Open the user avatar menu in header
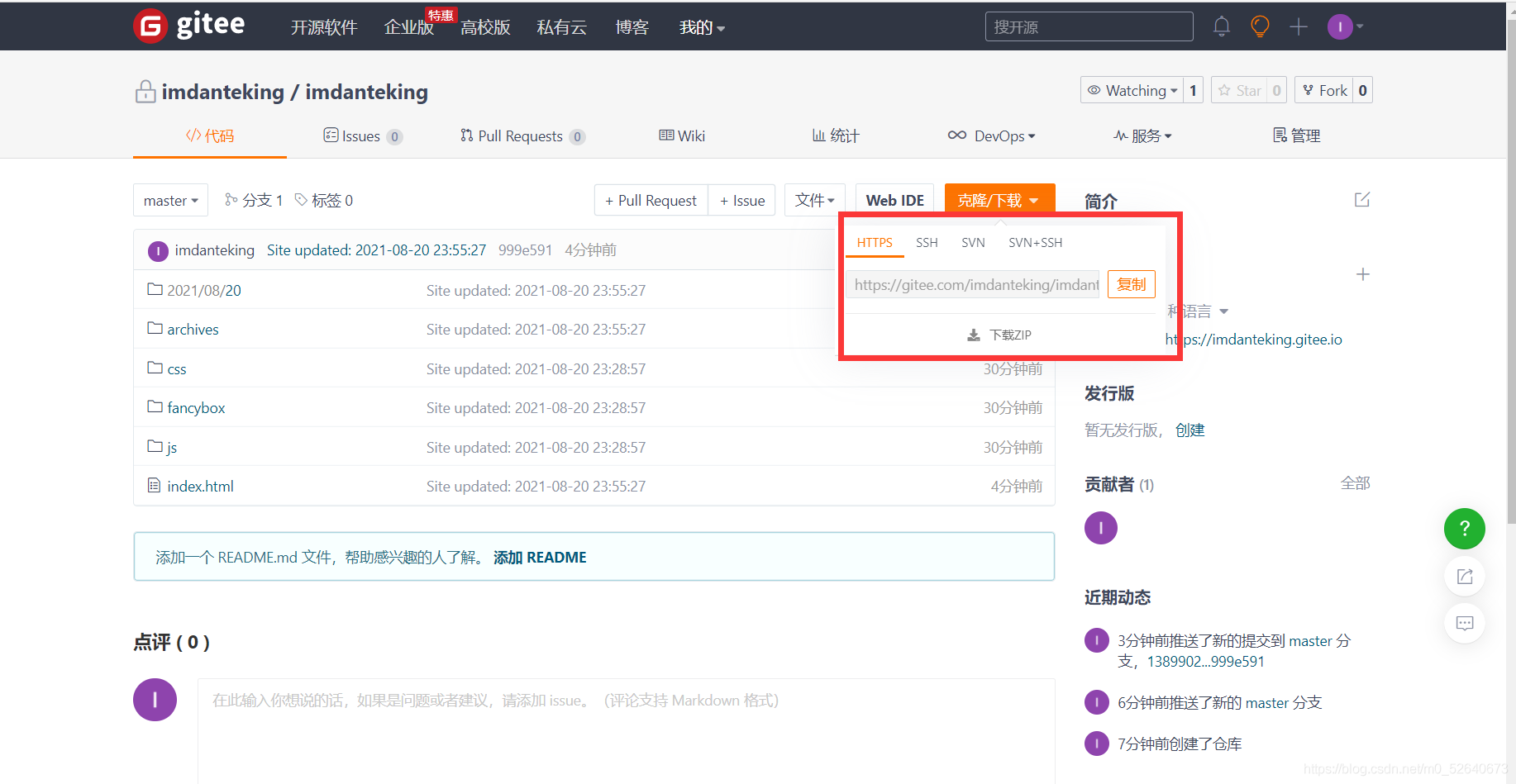 tap(1345, 26)
